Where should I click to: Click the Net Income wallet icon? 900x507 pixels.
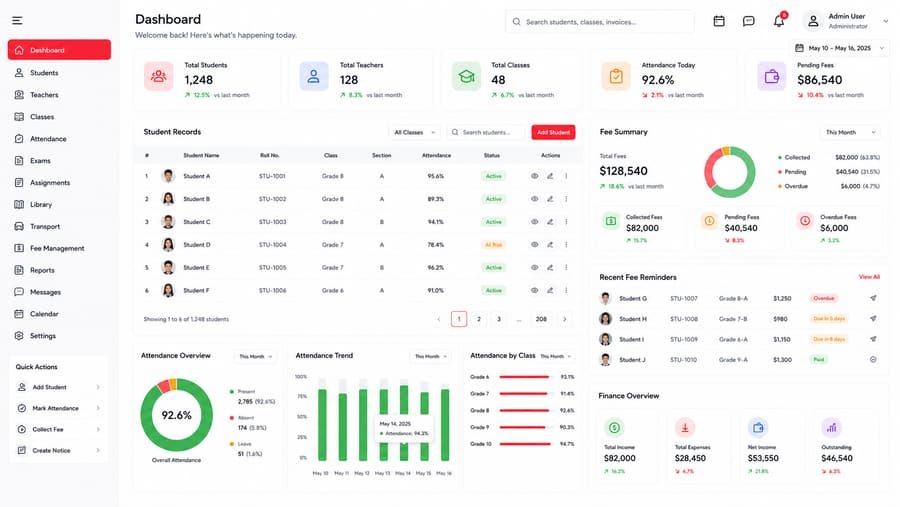coord(758,428)
